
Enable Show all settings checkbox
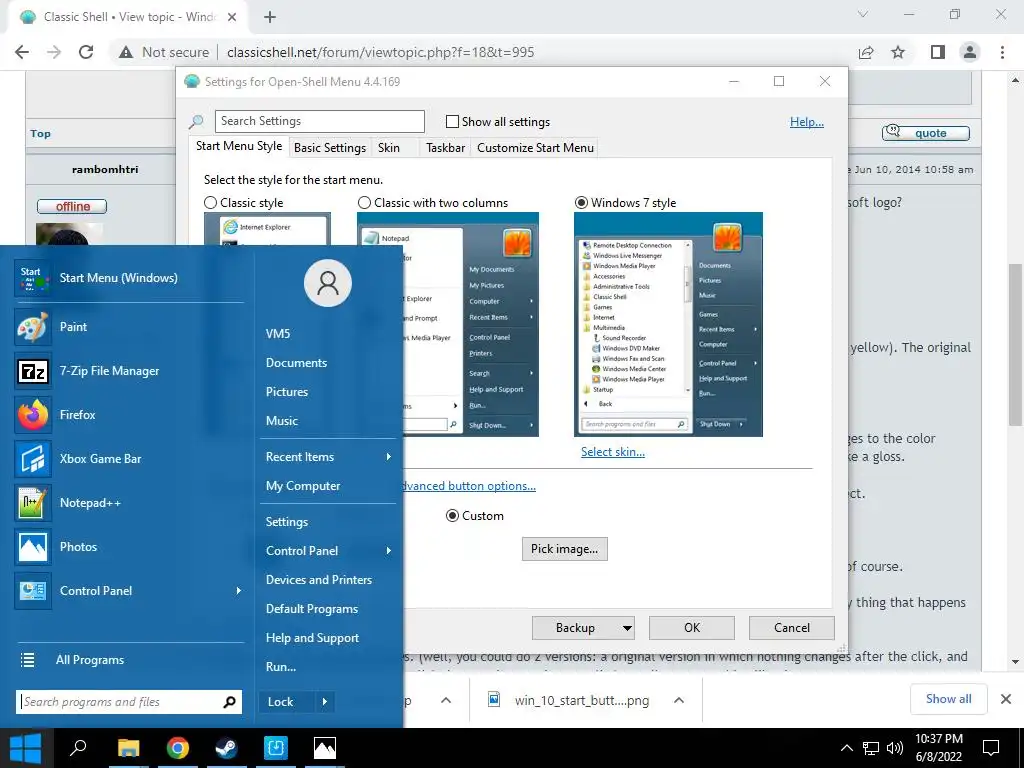tap(452, 121)
